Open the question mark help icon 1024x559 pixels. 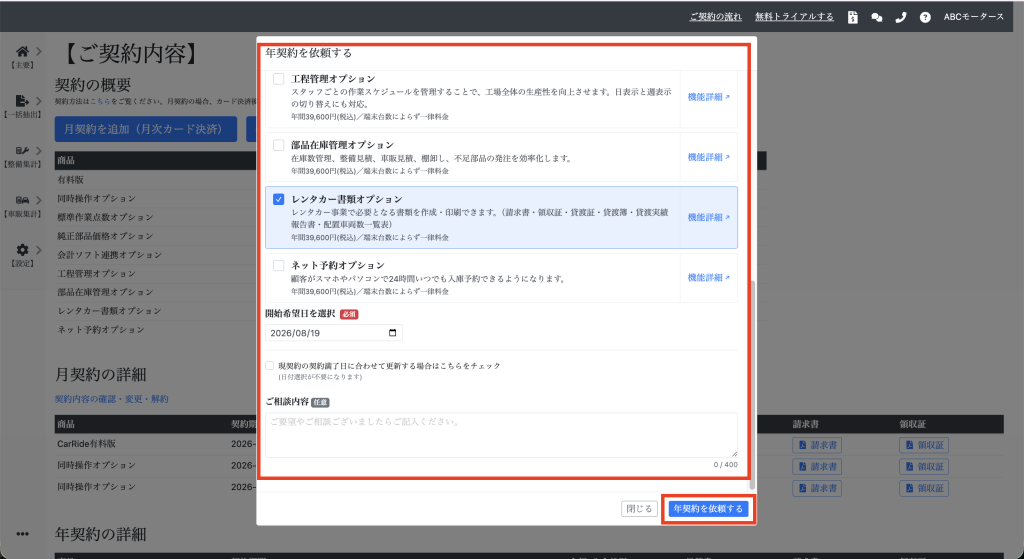coord(925,18)
